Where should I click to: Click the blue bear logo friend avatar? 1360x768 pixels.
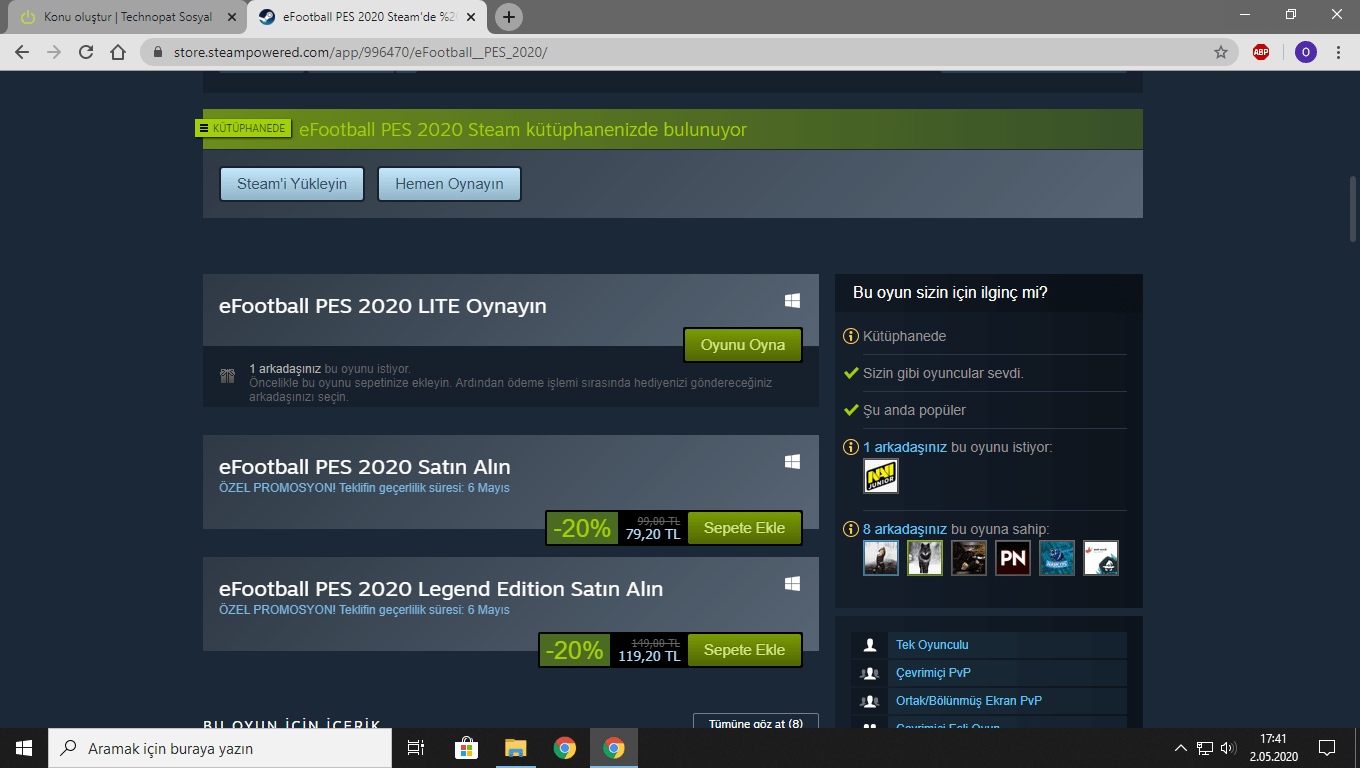coord(1057,558)
